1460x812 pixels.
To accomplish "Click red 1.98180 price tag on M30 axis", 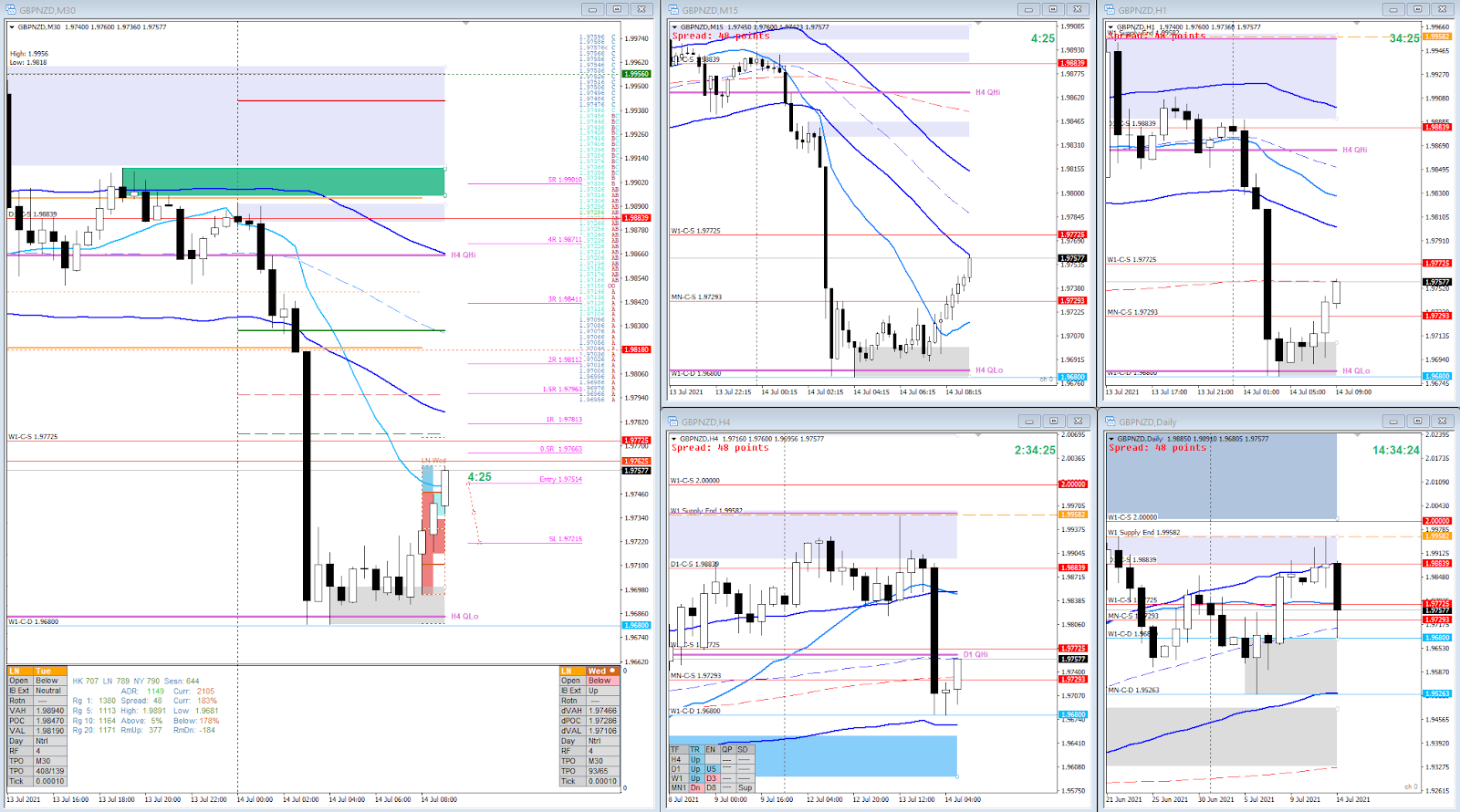I will 636,349.
